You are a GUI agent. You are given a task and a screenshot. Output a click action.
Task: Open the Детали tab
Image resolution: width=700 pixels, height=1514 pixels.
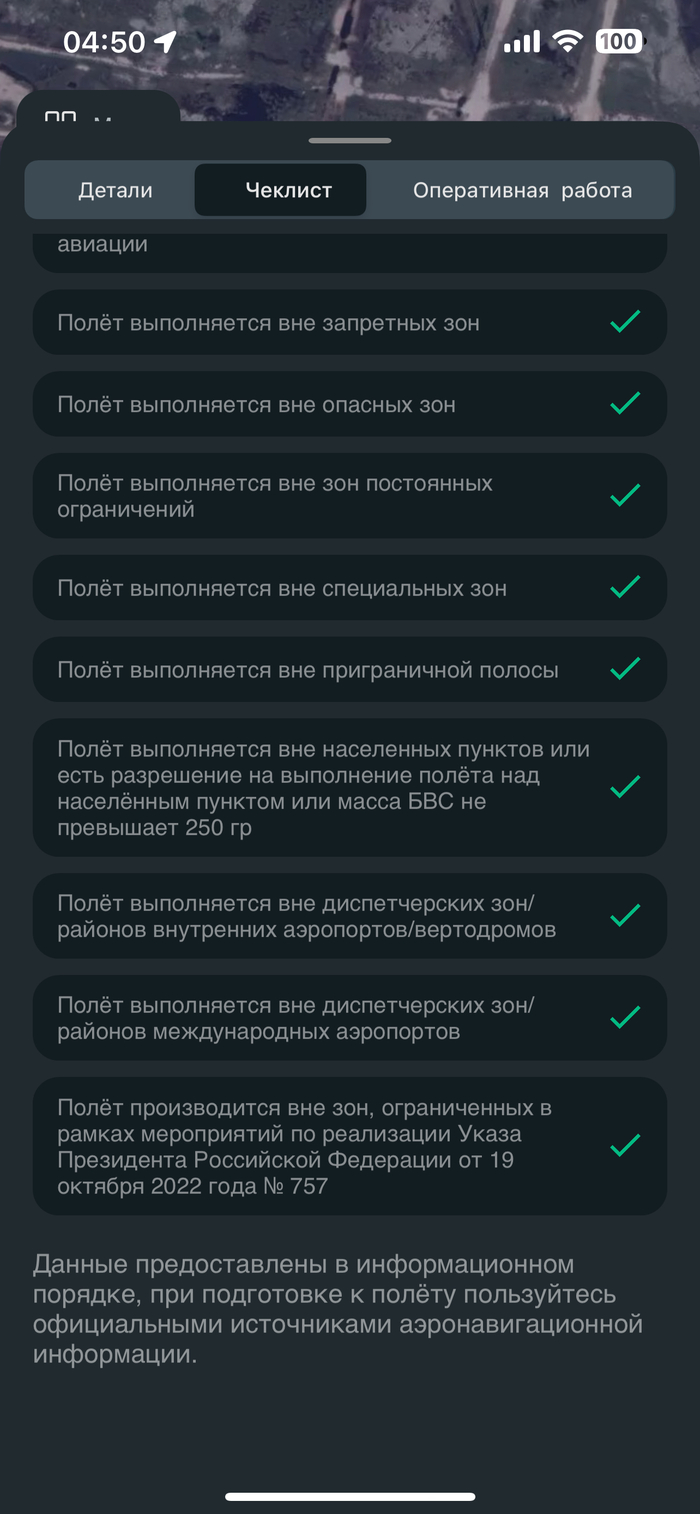(115, 190)
